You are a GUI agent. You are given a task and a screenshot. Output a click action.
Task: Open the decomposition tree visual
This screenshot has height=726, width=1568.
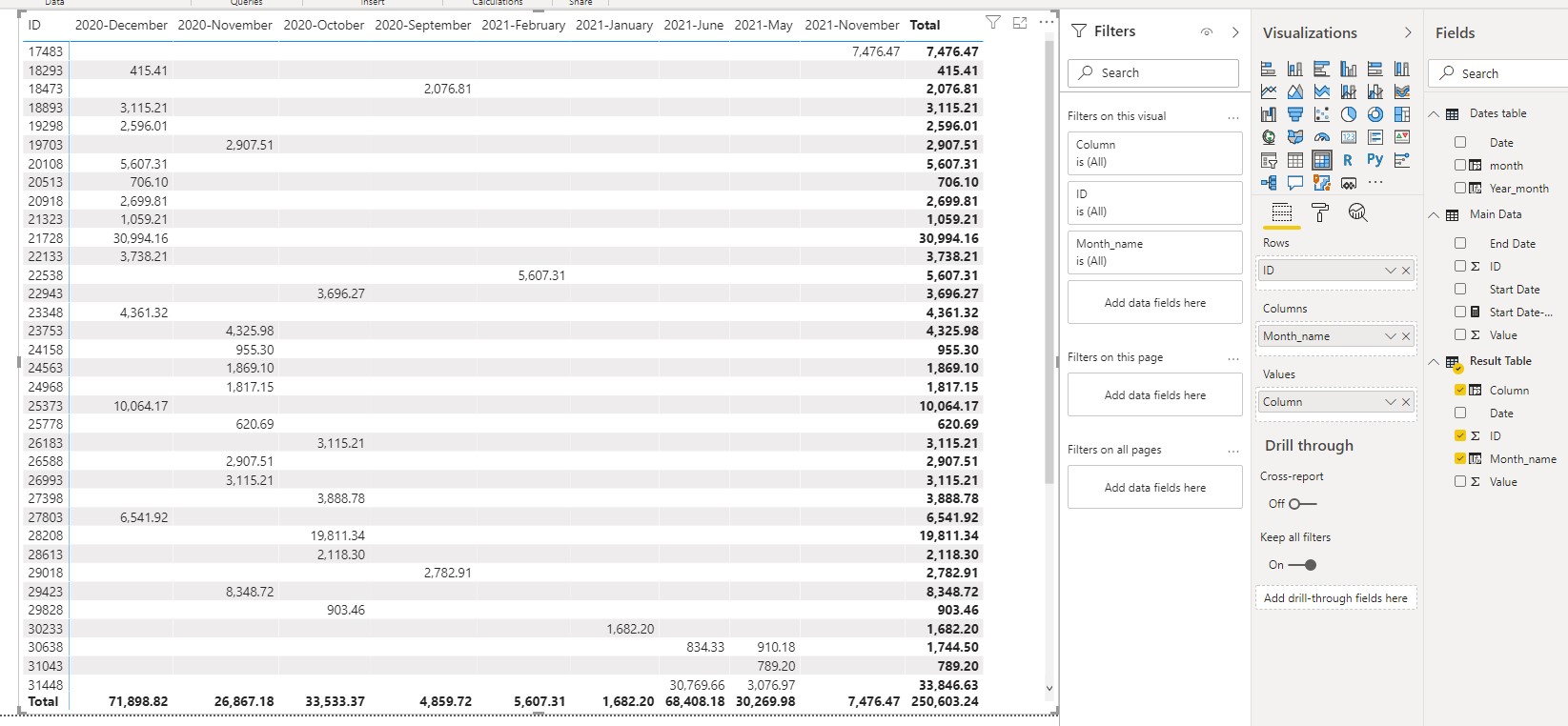[x=1269, y=183]
